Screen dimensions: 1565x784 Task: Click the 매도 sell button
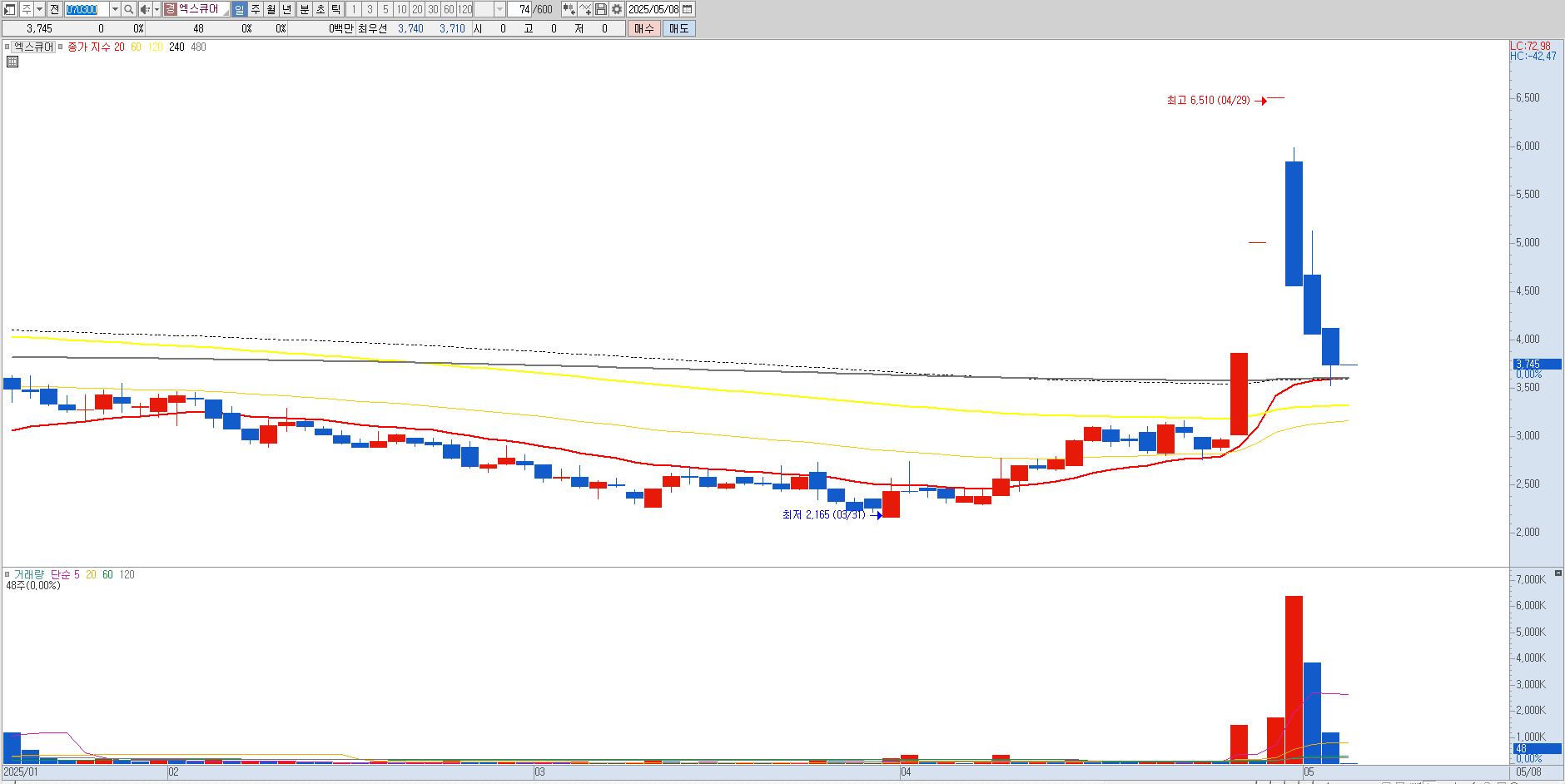pos(678,28)
